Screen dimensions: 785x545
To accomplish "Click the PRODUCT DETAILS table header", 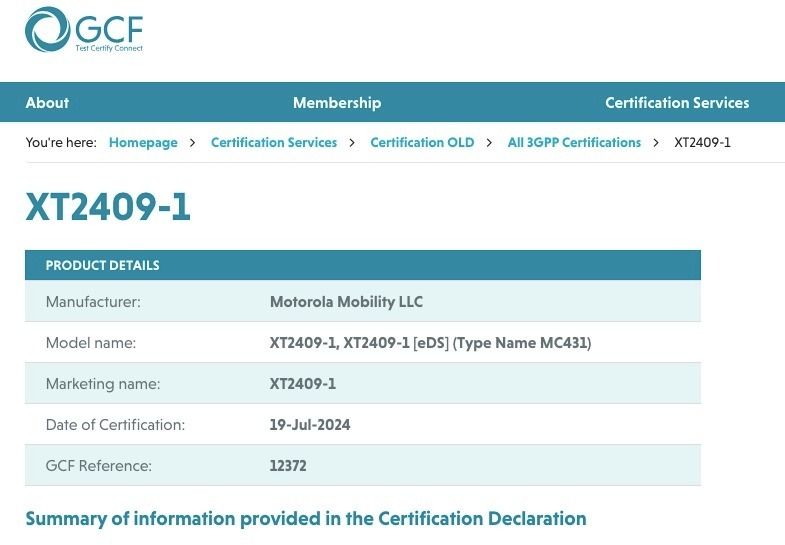I will click(363, 265).
